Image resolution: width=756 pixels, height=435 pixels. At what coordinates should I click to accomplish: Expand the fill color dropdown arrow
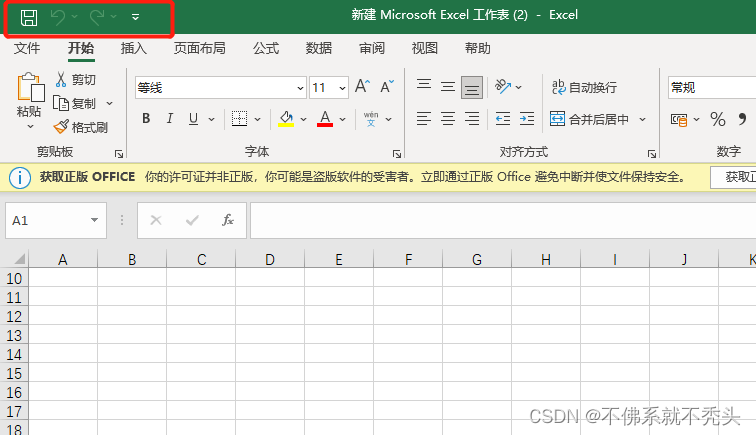point(303,119)
